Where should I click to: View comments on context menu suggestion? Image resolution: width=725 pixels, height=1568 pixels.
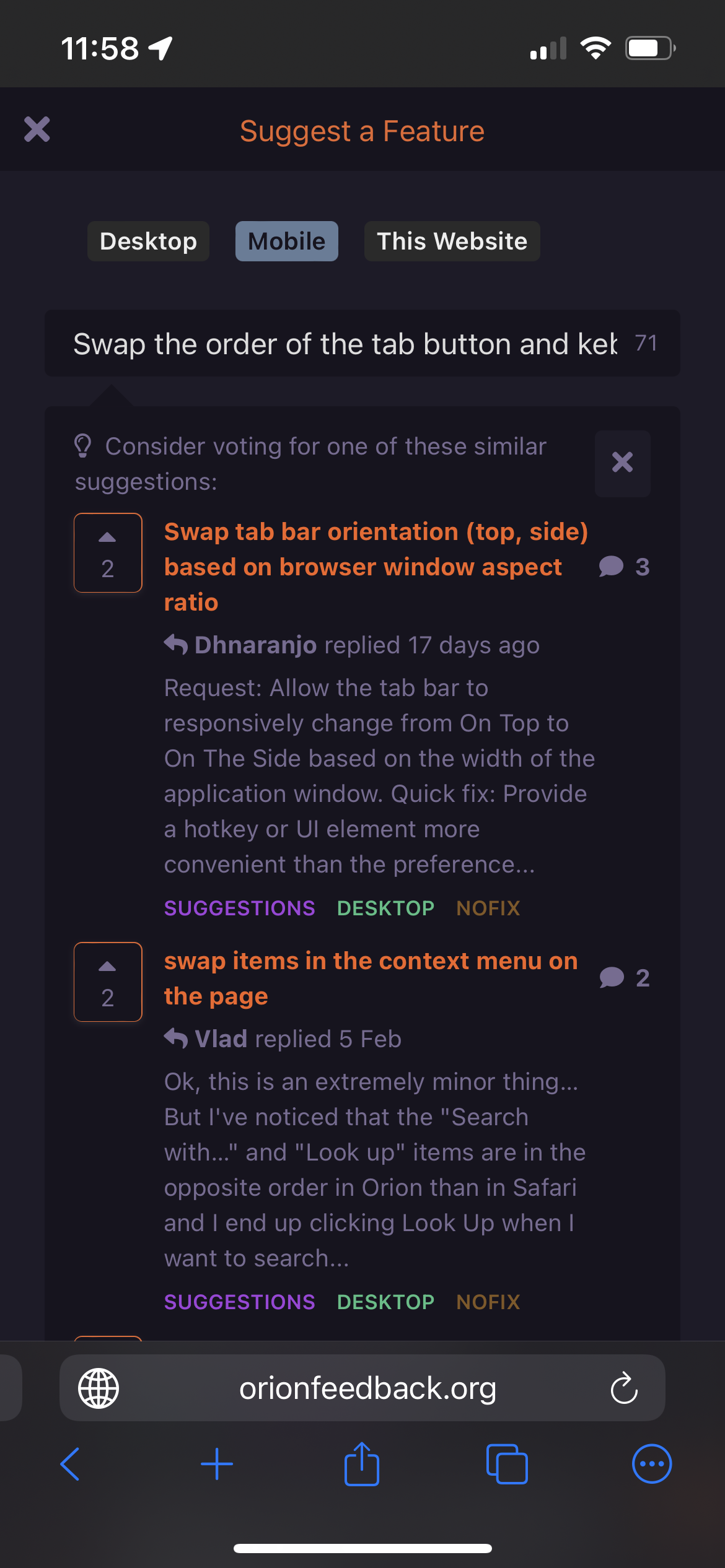[625, 978]
